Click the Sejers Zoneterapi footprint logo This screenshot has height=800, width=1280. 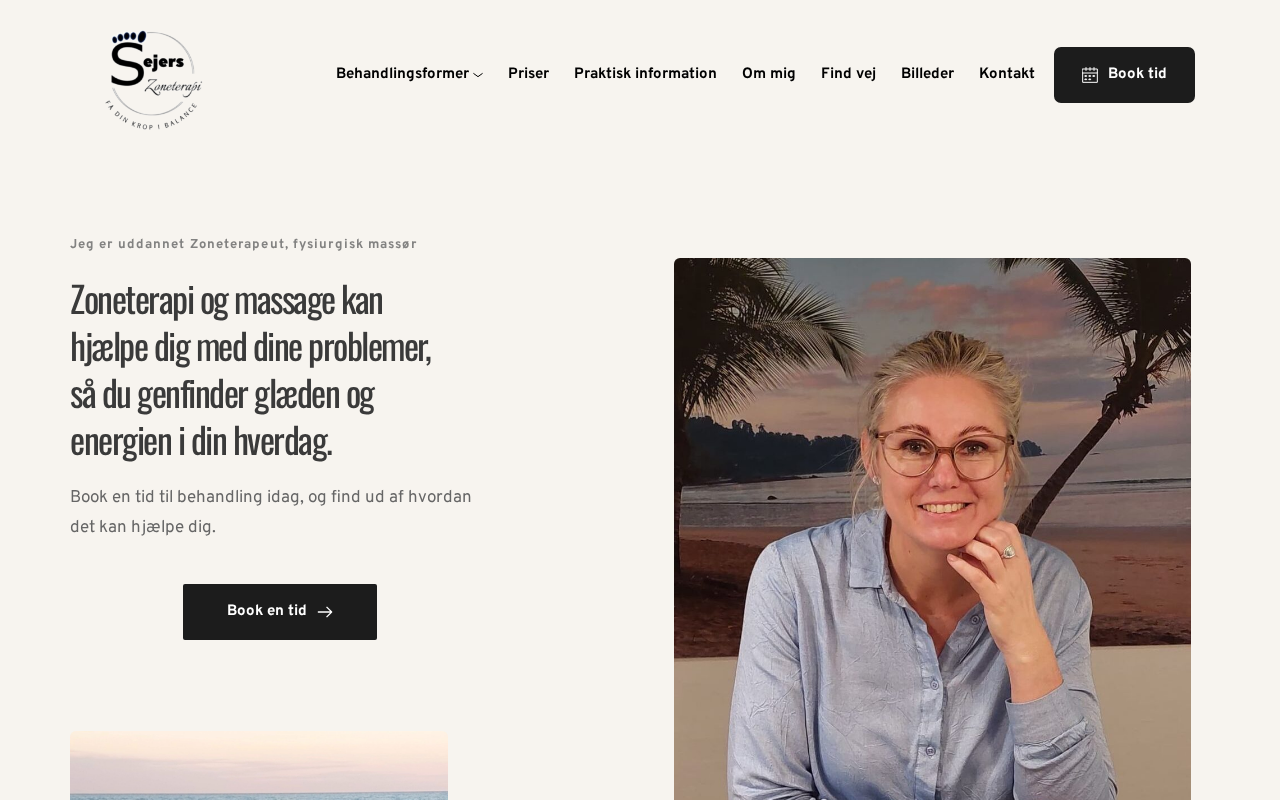tap(153, 80)
